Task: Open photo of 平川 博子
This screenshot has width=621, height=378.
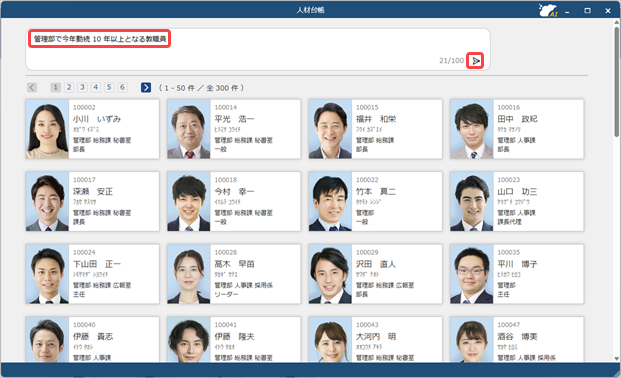Action: tap(471, 274)
